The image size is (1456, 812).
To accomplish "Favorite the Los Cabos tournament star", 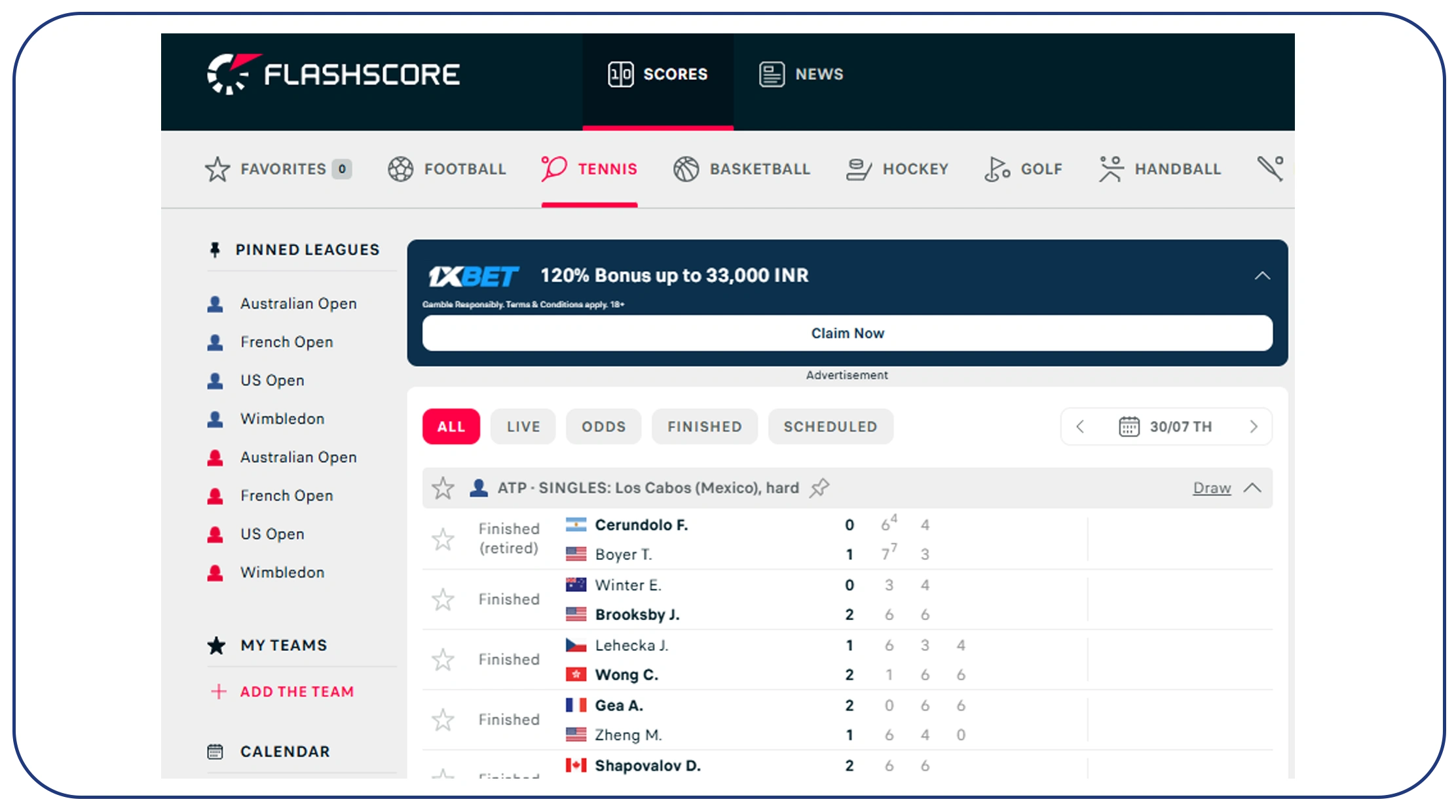I will (x=443, y=488).
